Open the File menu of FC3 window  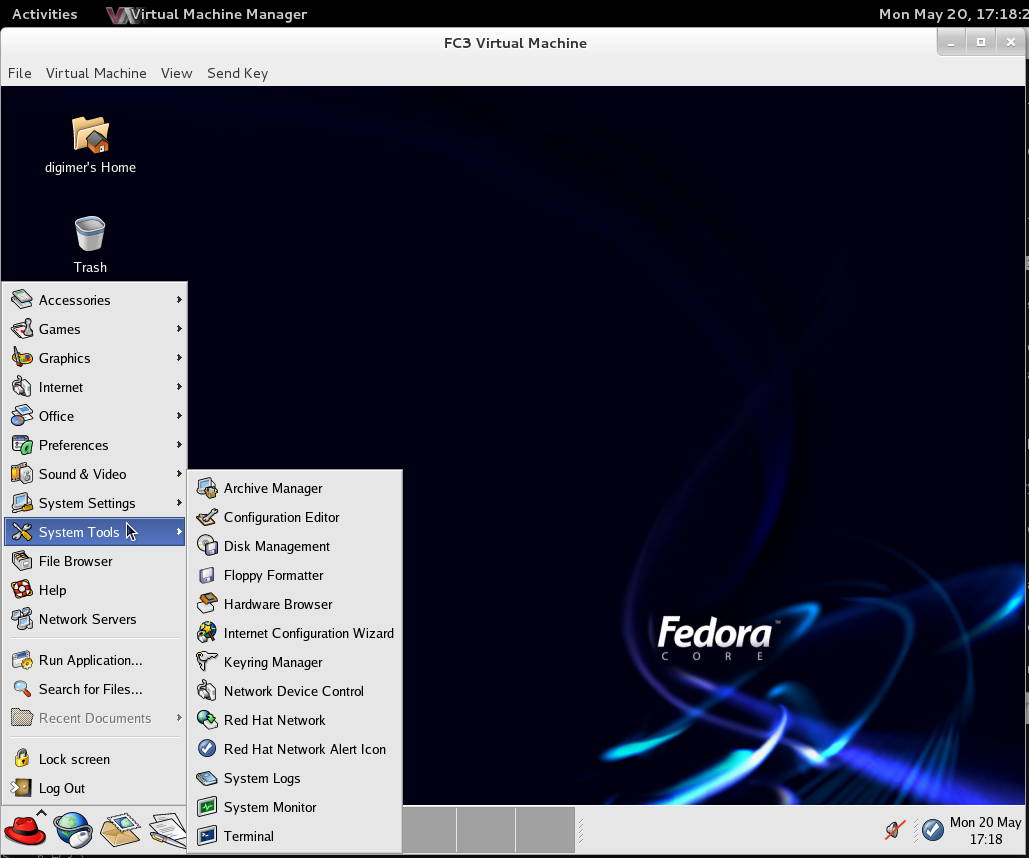[20, 74]
